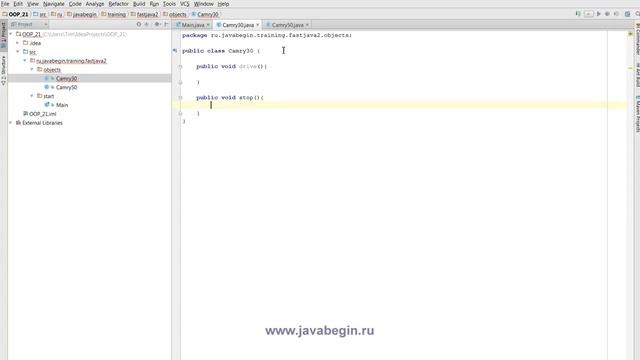Image resolution: width=640 pixels, height=360 pixels.
Task: Collapse the ru.javabegin.training.fastjava2 package node
Action: click(25, 60)
